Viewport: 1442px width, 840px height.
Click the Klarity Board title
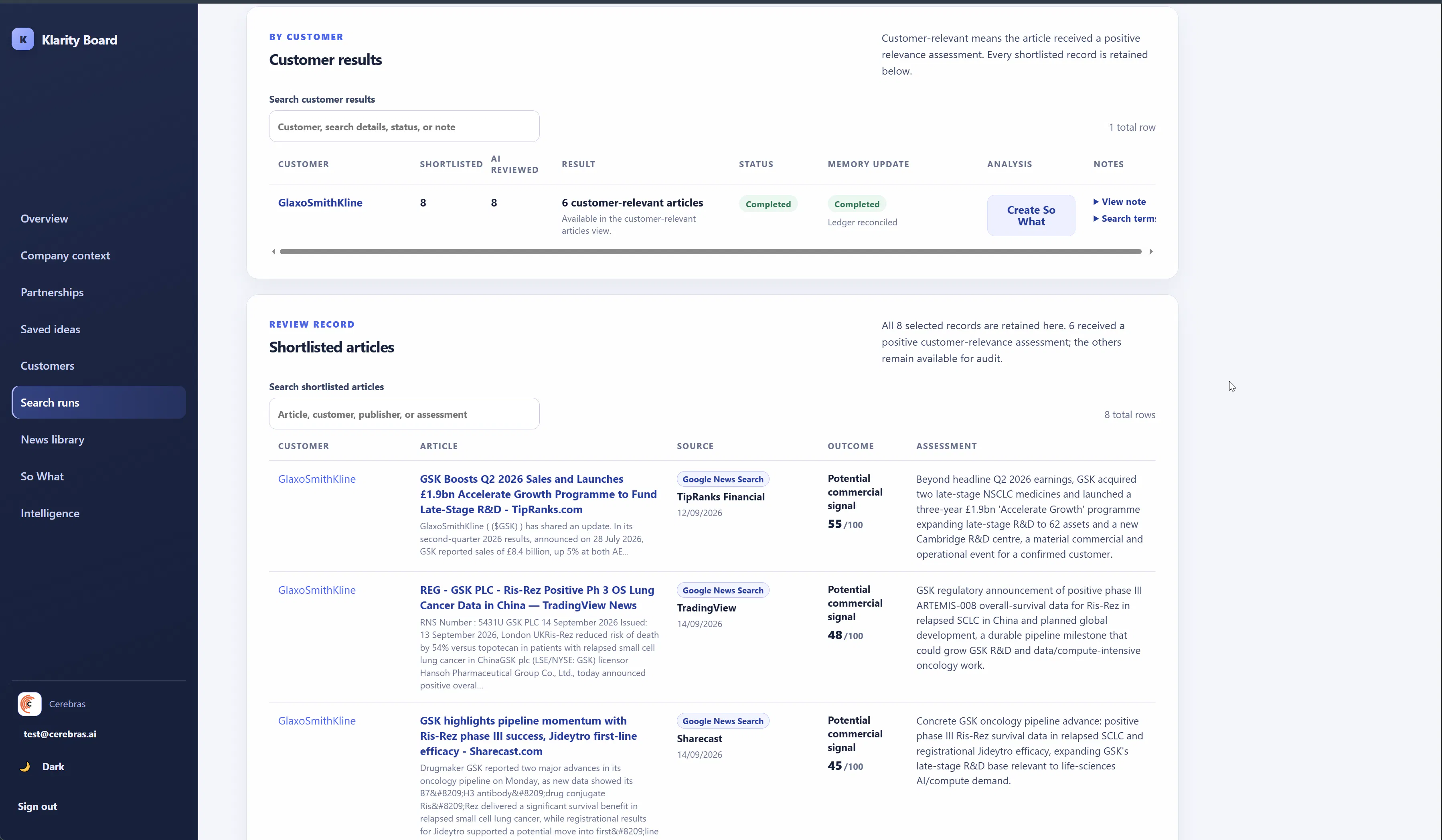coord(79,39)
